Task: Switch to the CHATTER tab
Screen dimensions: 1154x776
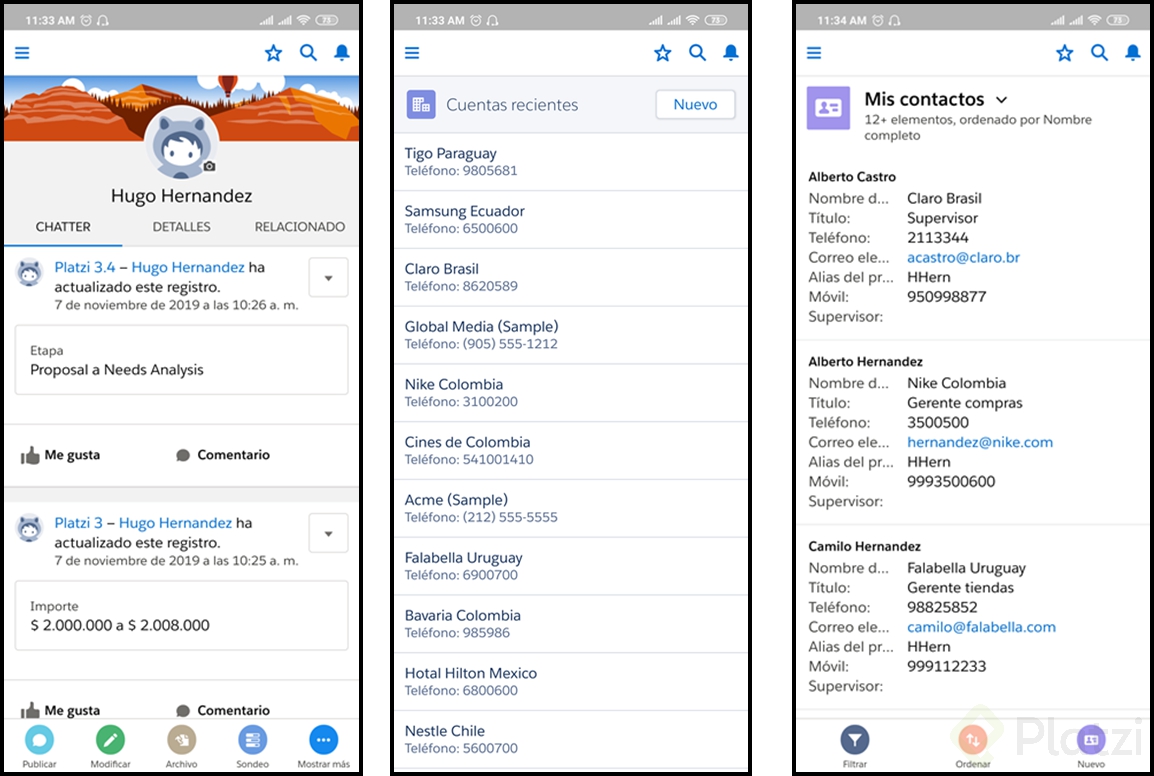Action: [x=63, y=227]
